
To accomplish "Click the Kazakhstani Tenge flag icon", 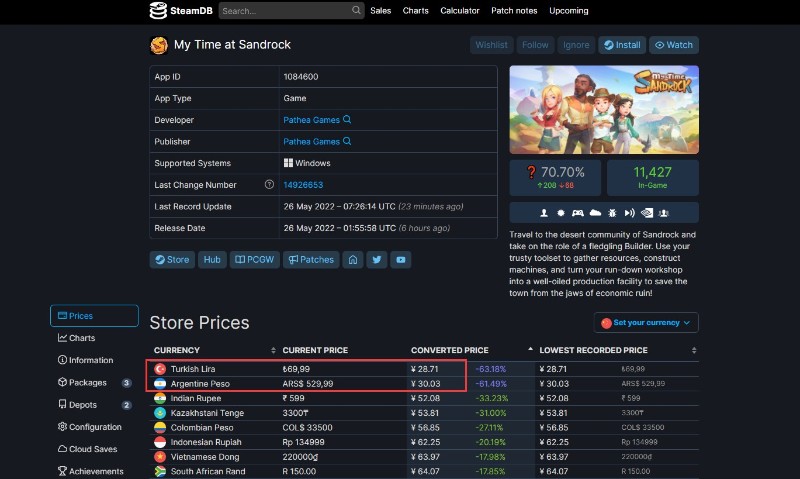I will pos(160,413).
